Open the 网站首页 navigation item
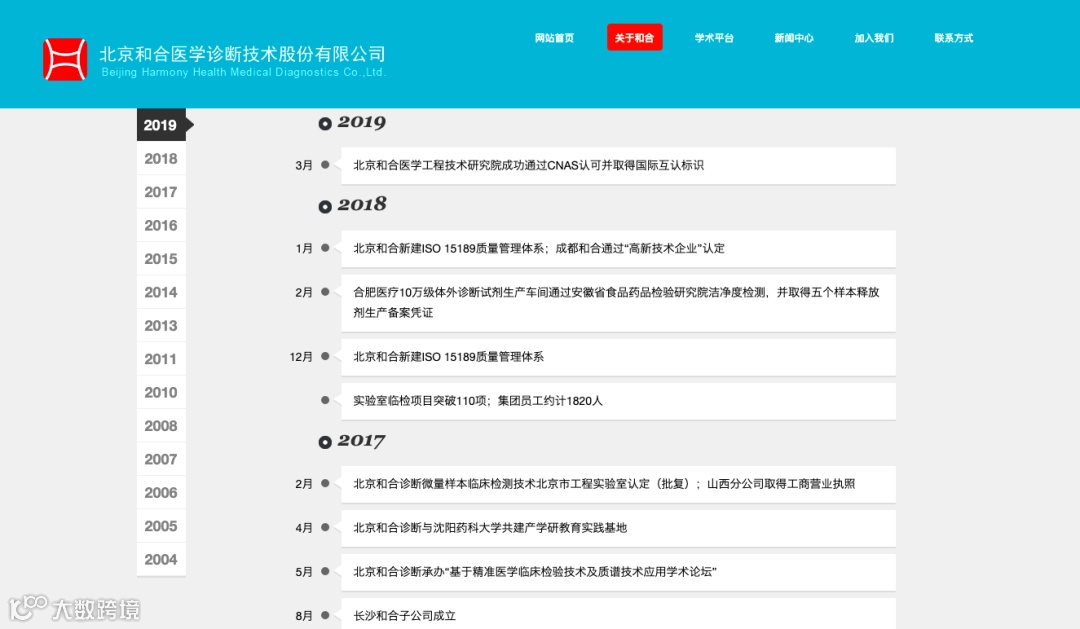 click(554, 38)
